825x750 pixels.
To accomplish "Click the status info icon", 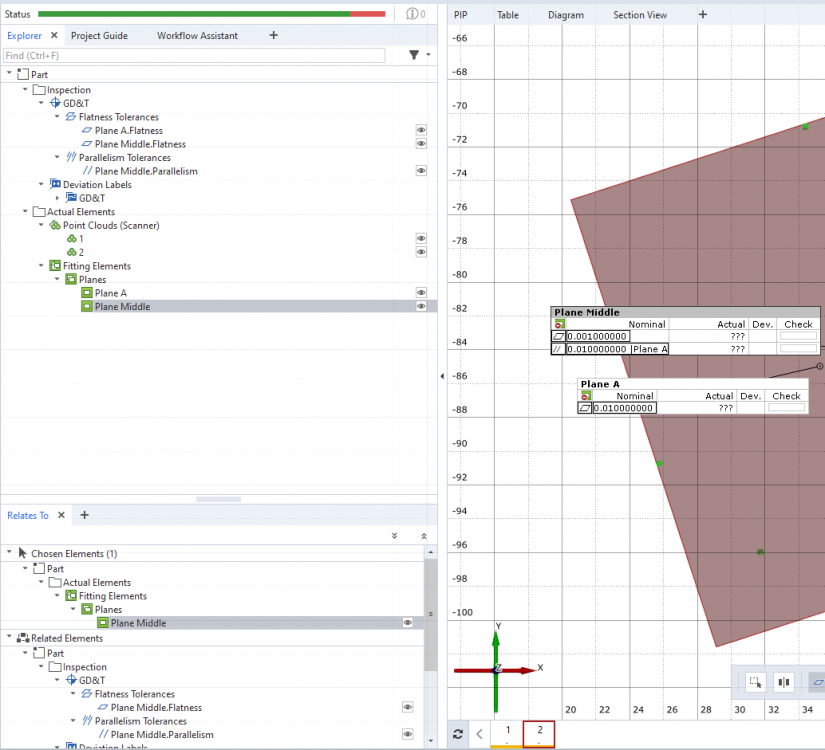I will pos(412,14).
